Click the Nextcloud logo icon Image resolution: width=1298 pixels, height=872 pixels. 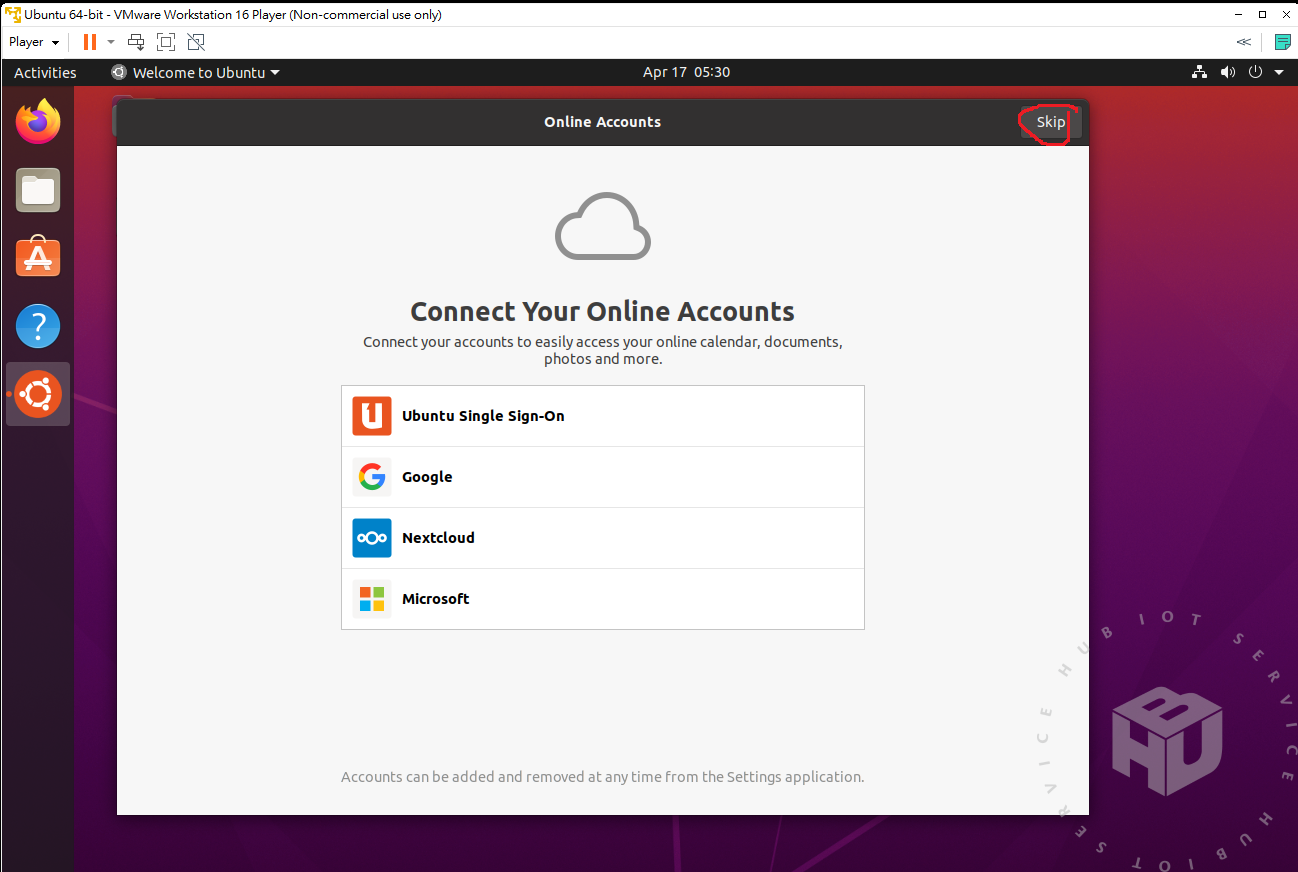[x=372, y=538]
